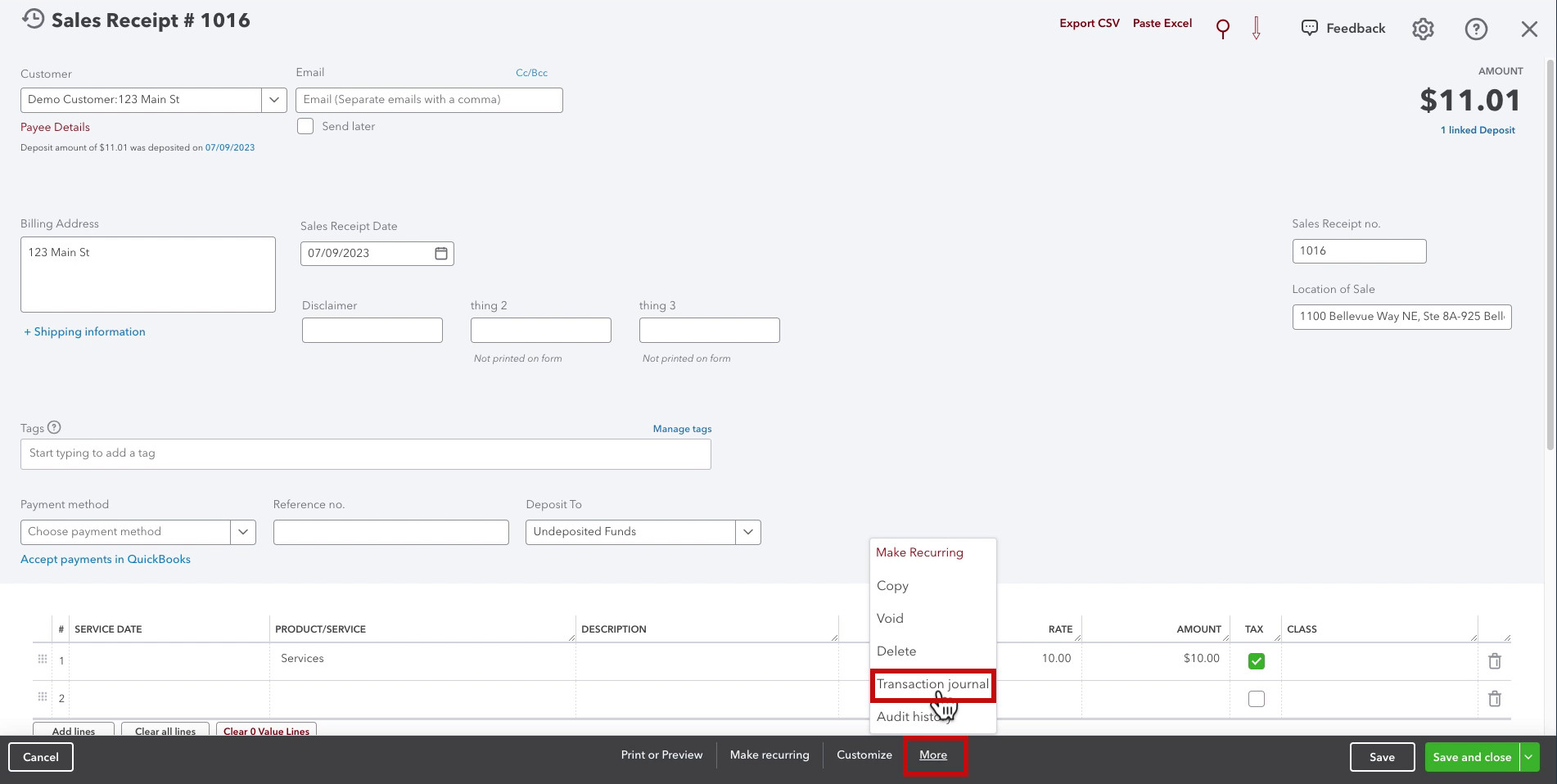
Task: Open the recent transactions history icon
Action: pos(34,19)
